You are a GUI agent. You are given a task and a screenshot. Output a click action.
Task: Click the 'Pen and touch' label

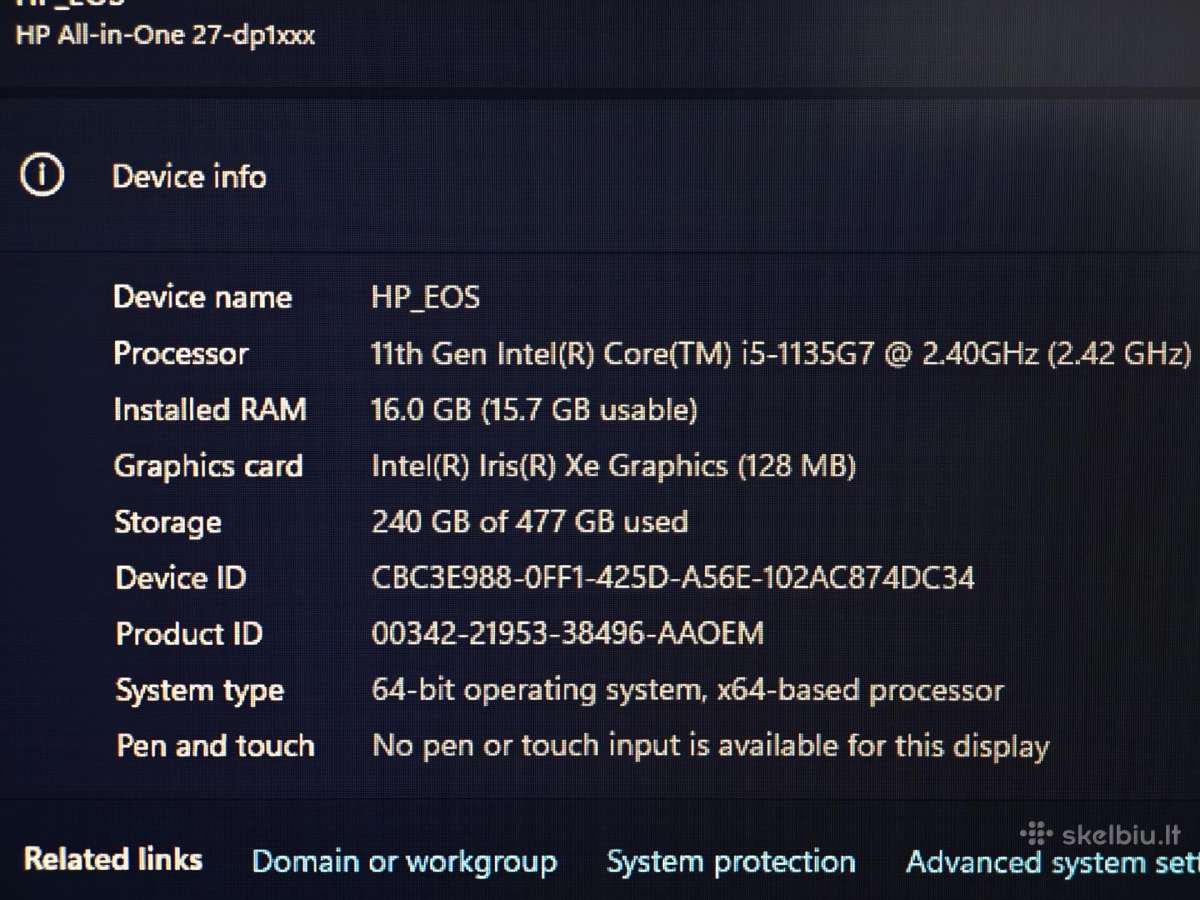[216, 746]
